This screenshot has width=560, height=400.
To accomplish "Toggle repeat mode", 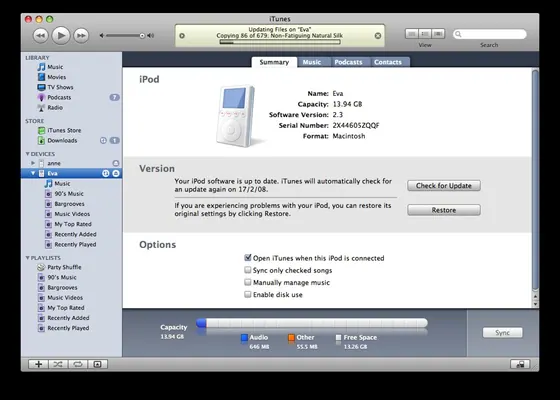I will click(x=78, y=364).
